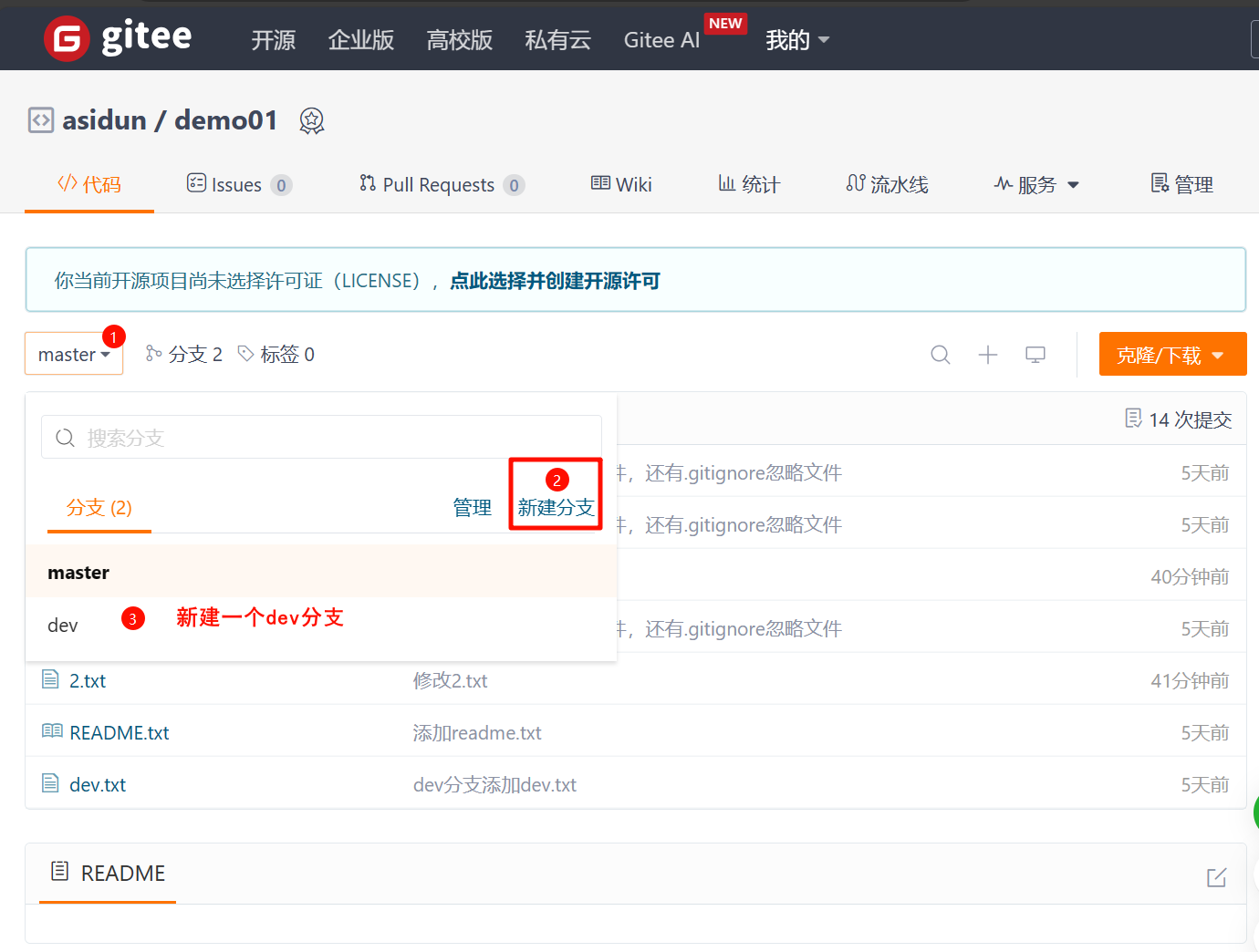
Task: Click the 分支 2 link
Action: (184, 354)
